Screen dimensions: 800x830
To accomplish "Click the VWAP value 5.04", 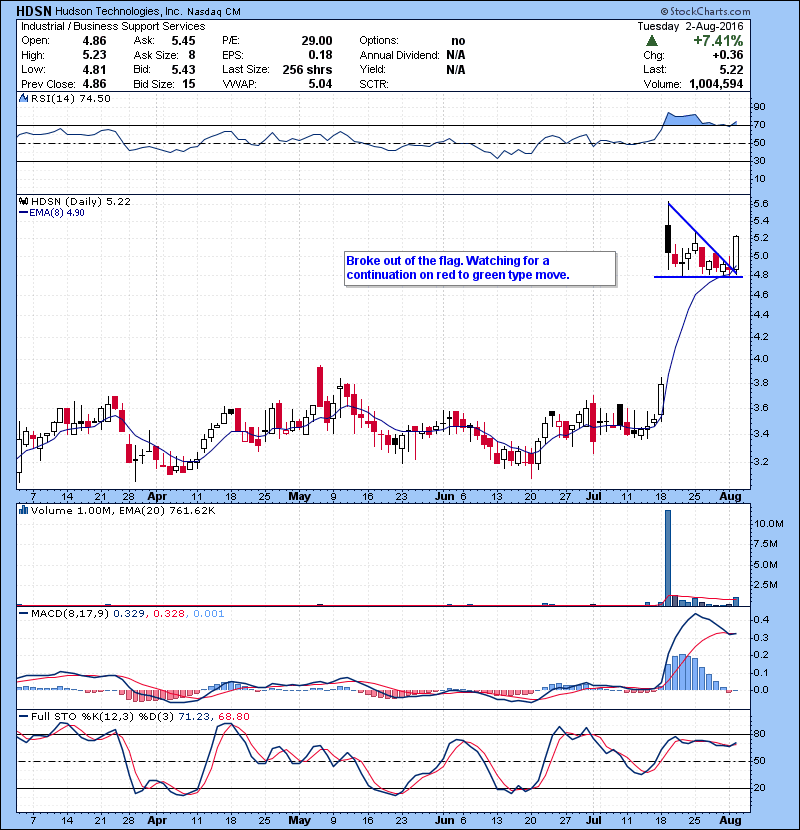I will coord(320,84).
